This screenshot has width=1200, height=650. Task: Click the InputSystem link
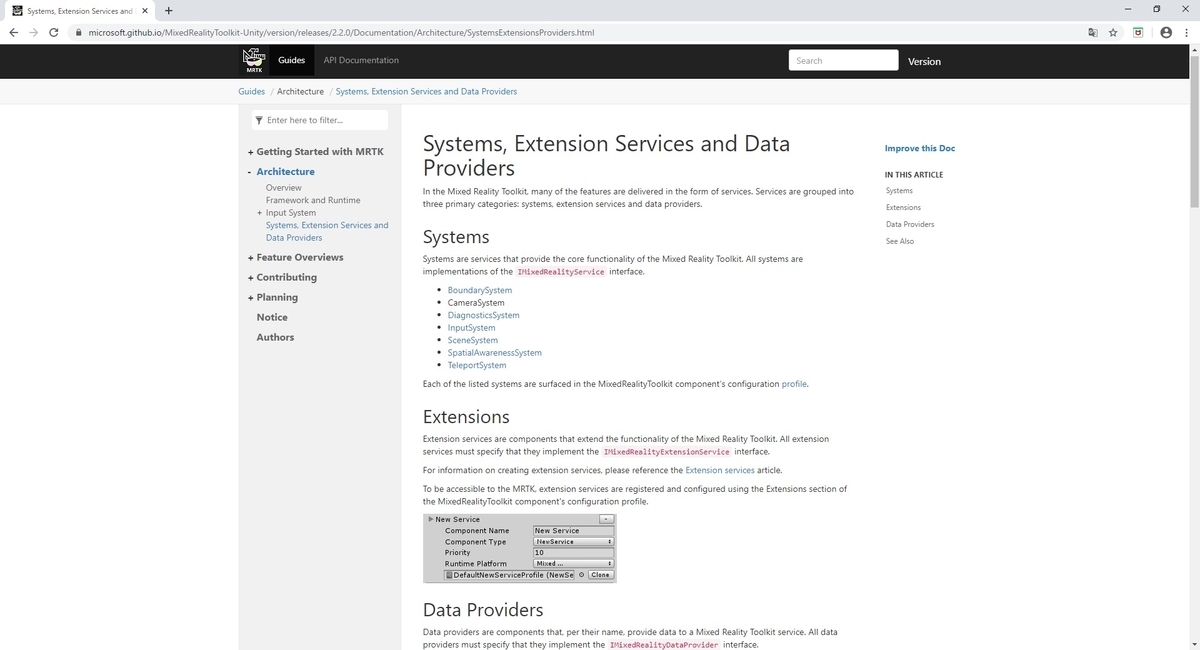471,328
